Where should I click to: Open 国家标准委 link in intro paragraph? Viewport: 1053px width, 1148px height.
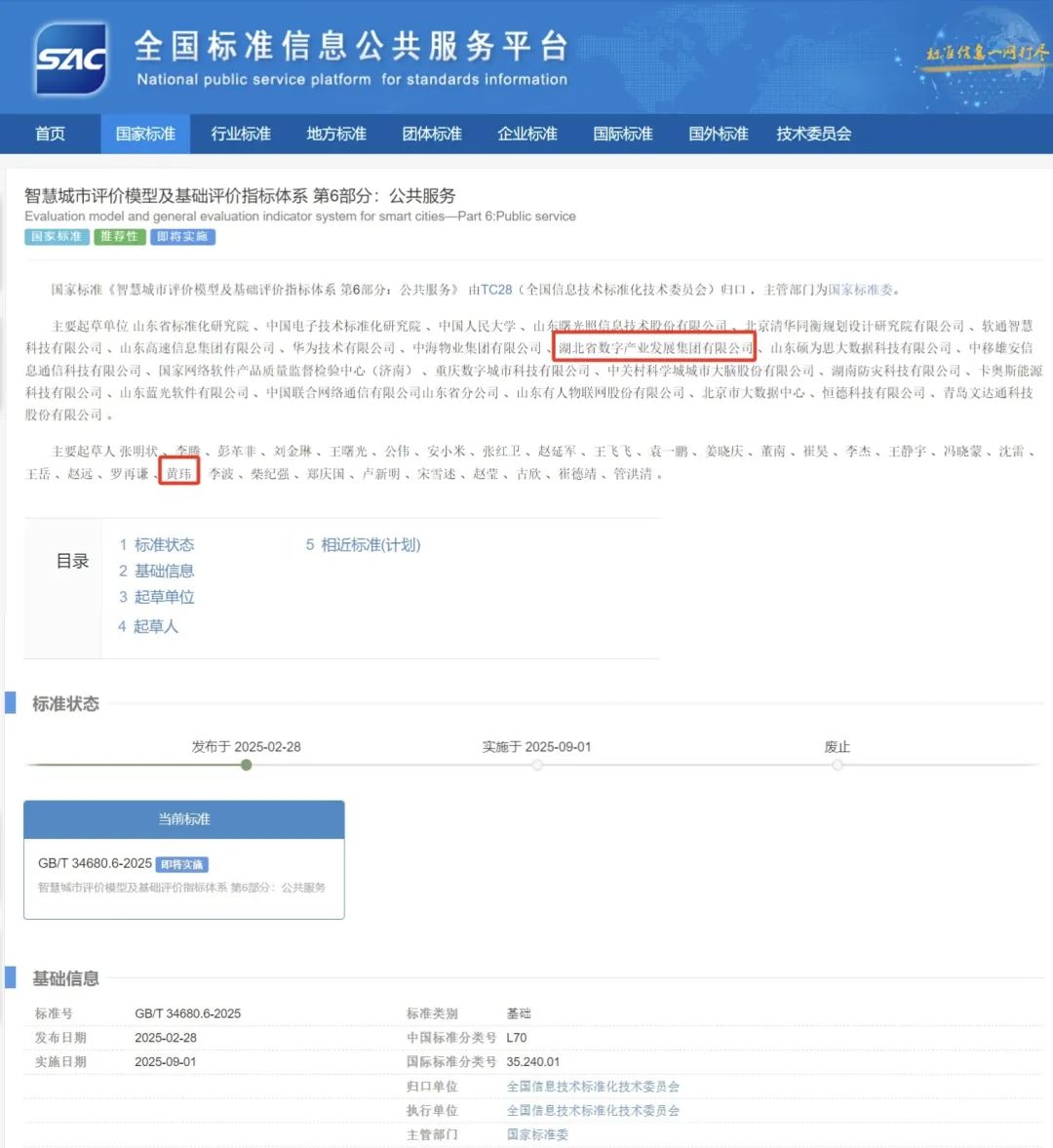861,290
